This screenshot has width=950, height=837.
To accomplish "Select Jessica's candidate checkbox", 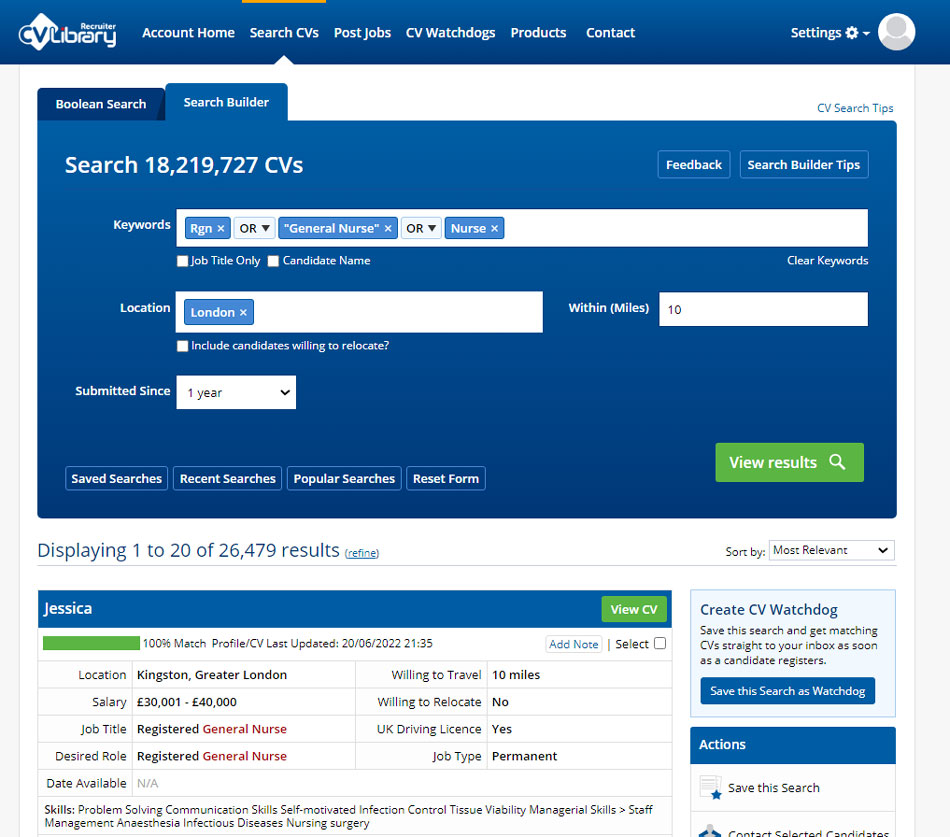I will click(x=660, y=644).
